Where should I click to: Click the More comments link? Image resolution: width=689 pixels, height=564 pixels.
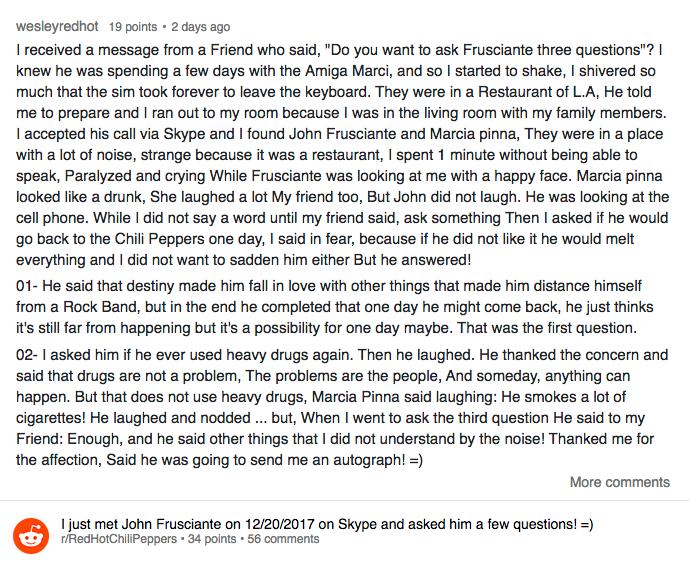click(620, 482)
